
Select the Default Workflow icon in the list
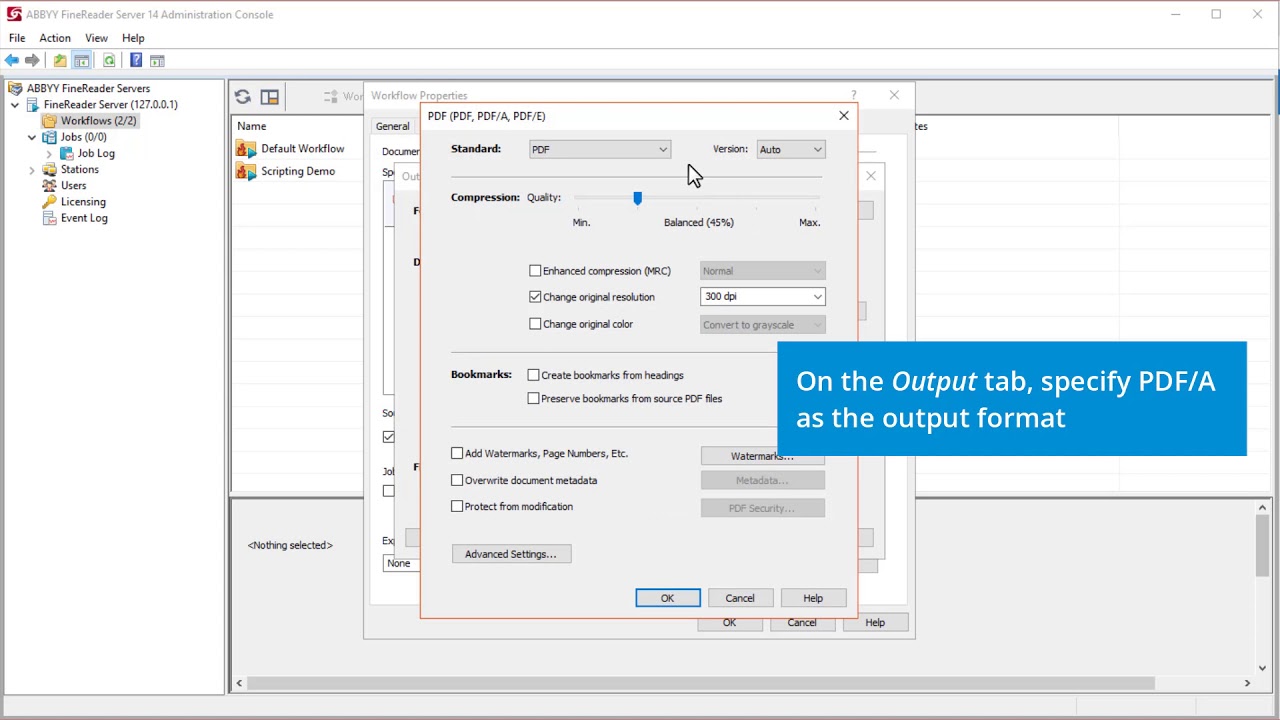(x=246, y=149)
